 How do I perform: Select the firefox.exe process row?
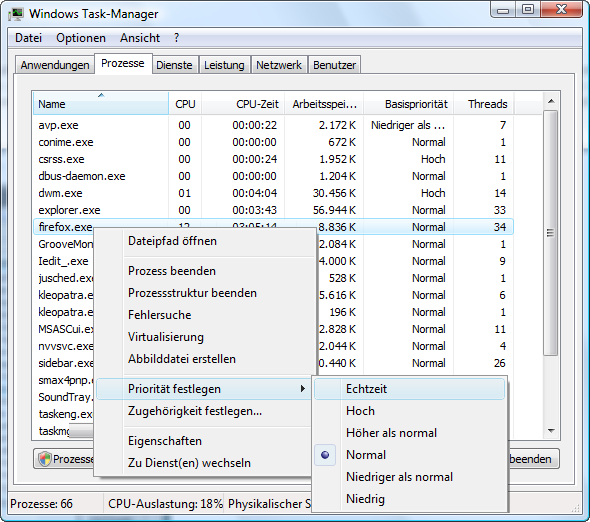[x=273, y=227]
